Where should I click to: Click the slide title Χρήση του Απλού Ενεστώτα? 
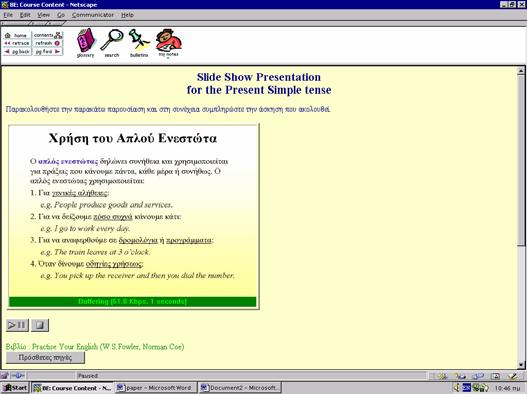pos(133,138)
